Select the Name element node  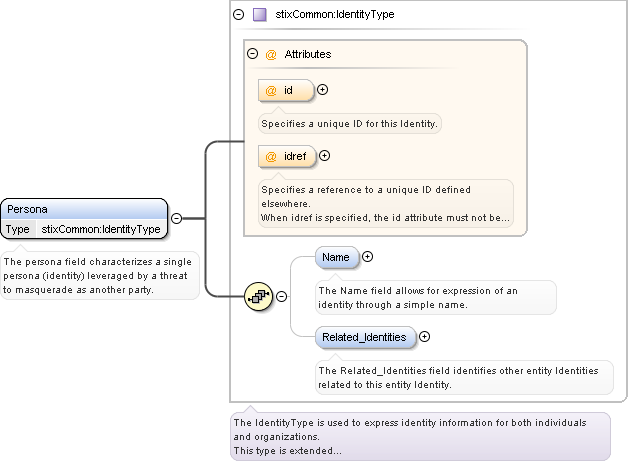pos(336,258)
